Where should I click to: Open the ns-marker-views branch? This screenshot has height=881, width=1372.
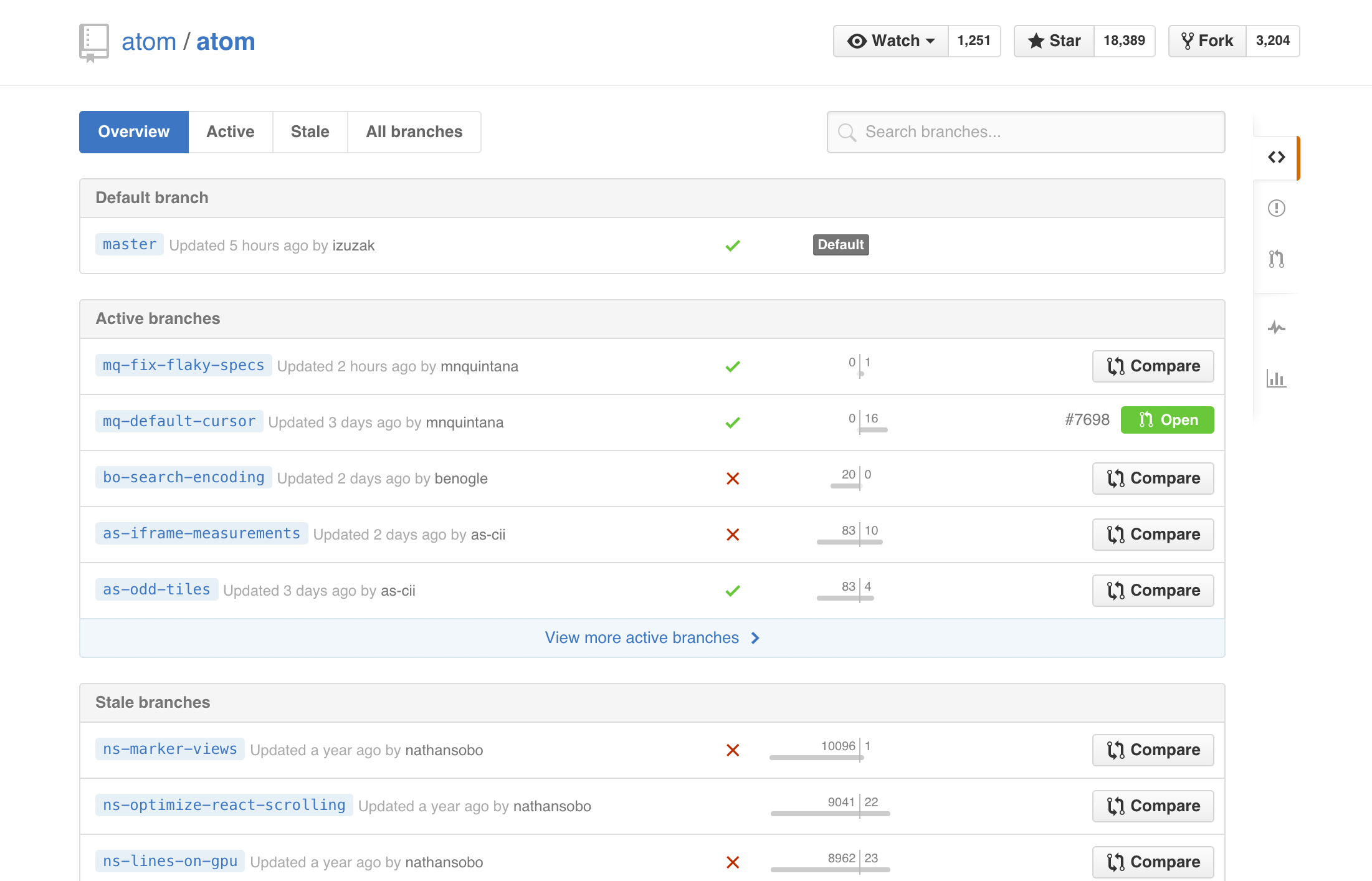click(170, 749)
